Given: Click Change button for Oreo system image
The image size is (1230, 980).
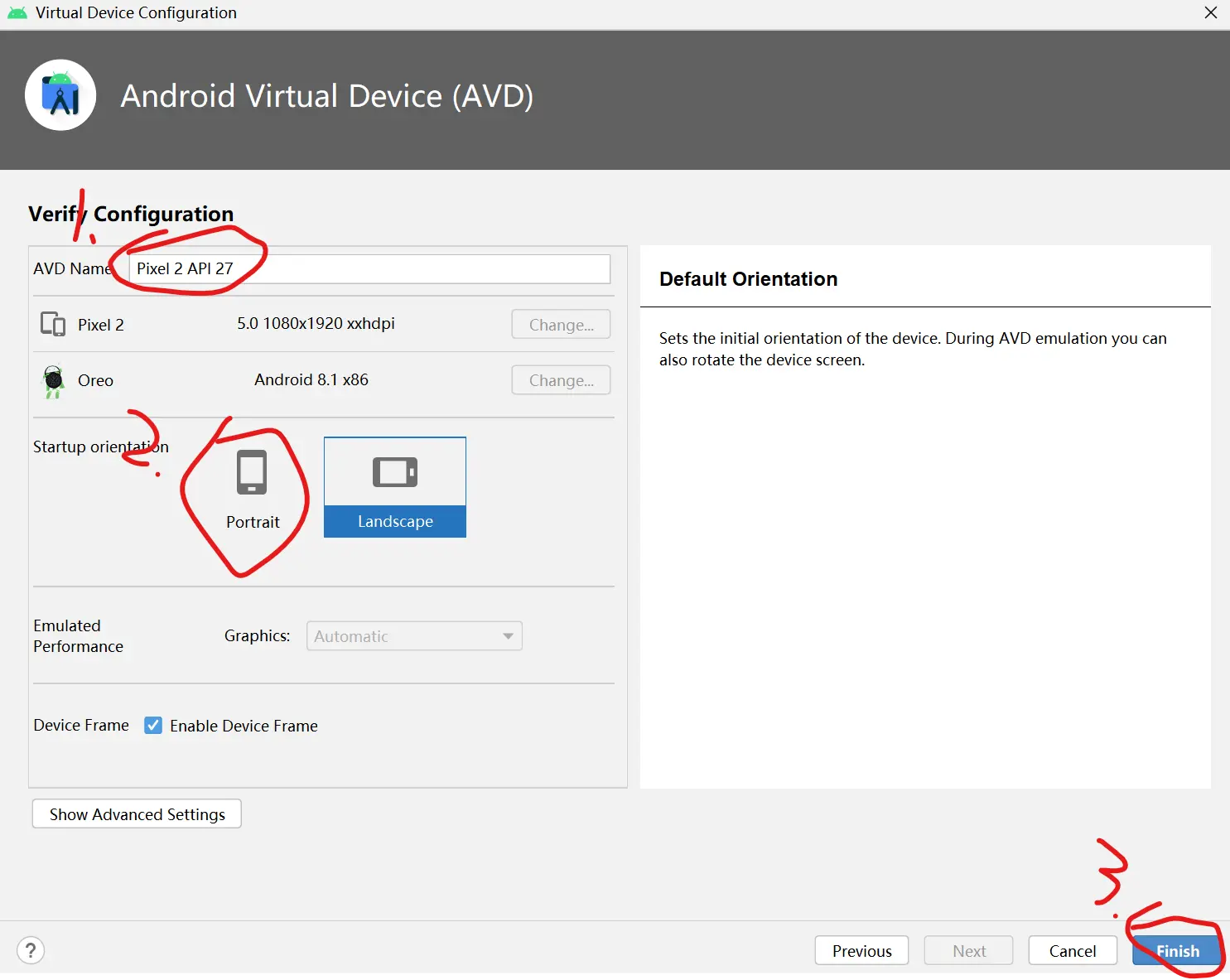Looking at the screenshot, I should point(561,380).
